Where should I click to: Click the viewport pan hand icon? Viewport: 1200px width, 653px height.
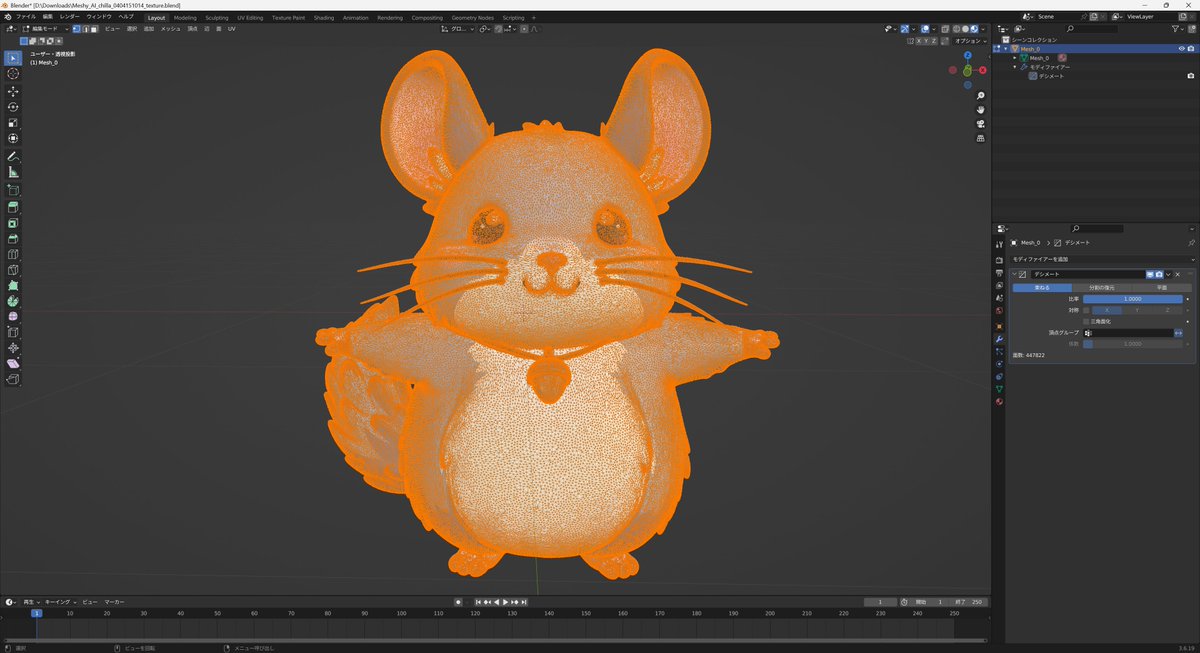[x=981, y=110]
